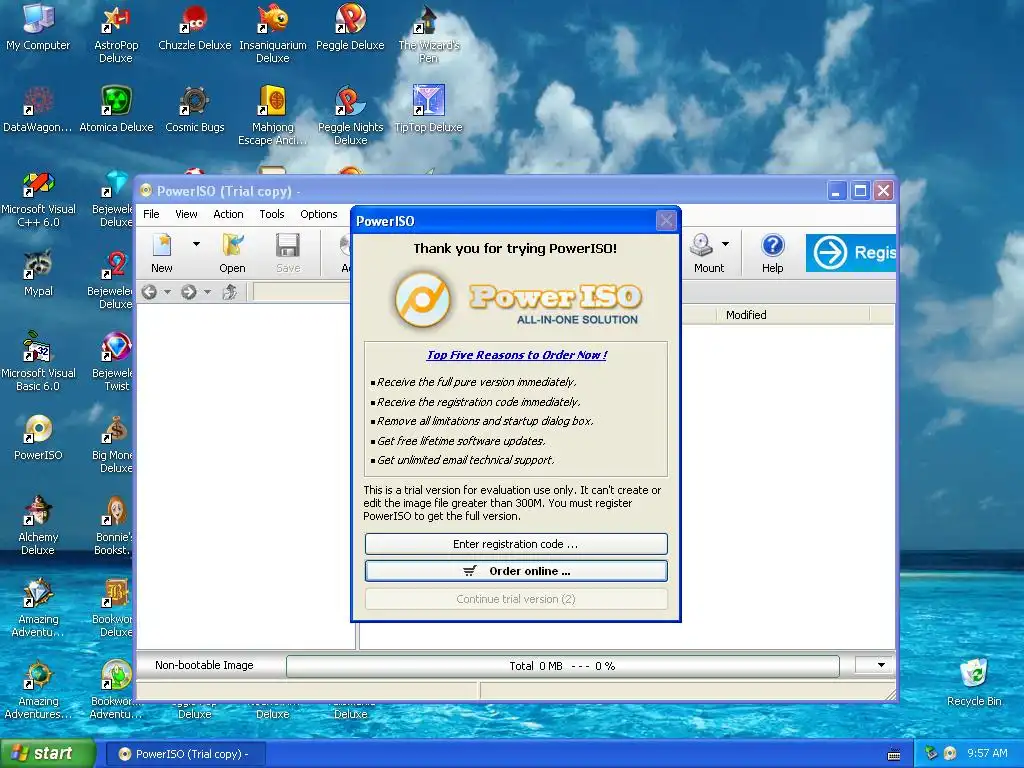Open Mahjong Escape desktop icon
The image size is (1024, 768).
(x=272, y=115)
